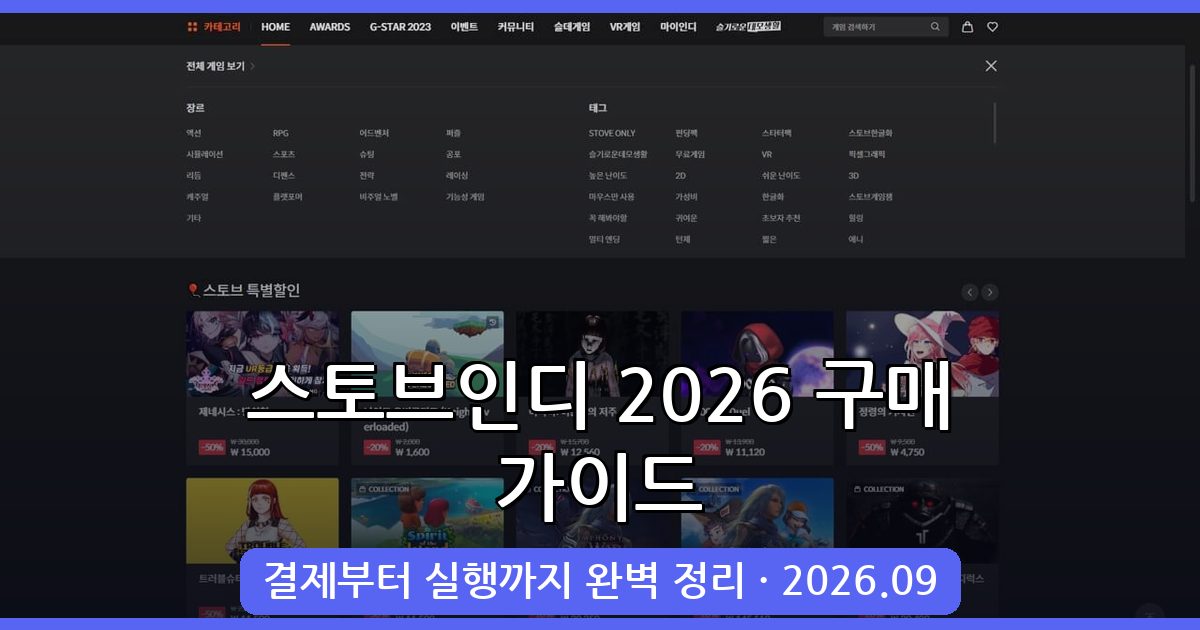Open the ₩11,120 game thumbnail
The width and height of the screenshot is (1200, 630).
757,354
